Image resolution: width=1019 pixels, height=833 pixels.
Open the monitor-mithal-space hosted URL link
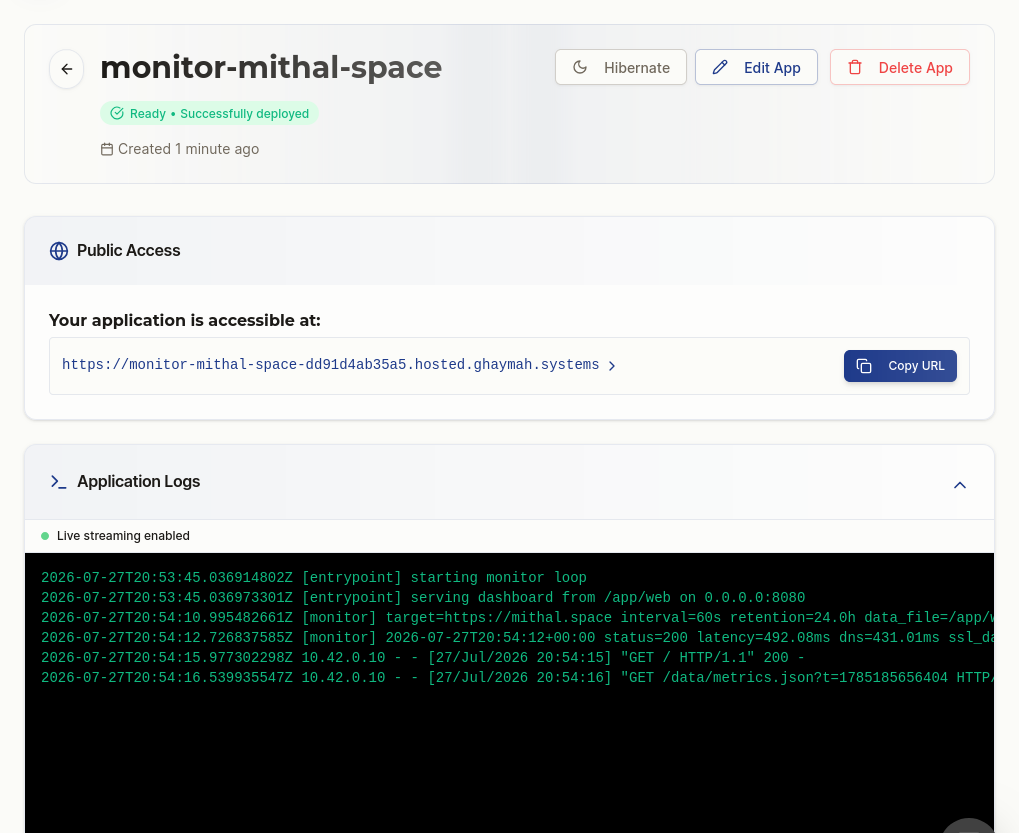(330, 365)
